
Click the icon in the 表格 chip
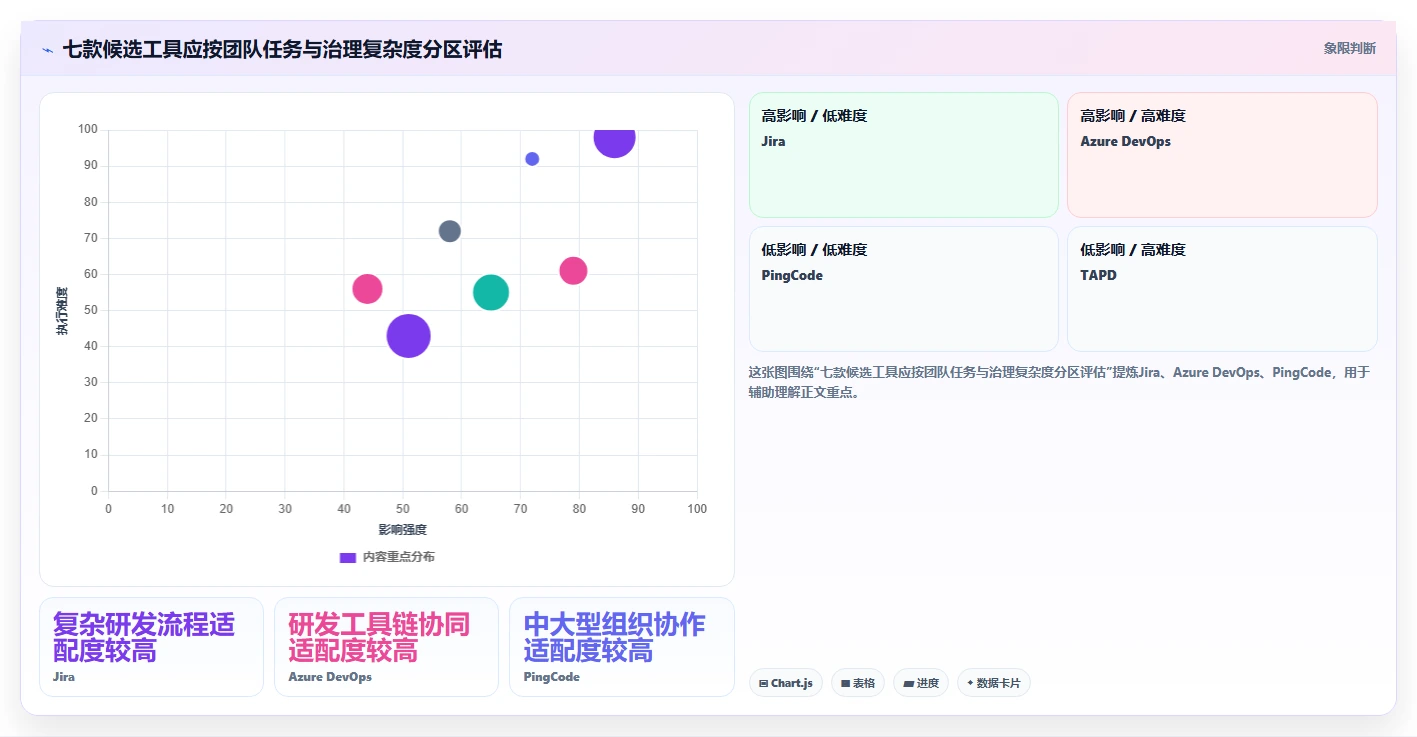(x=845, y=684)
